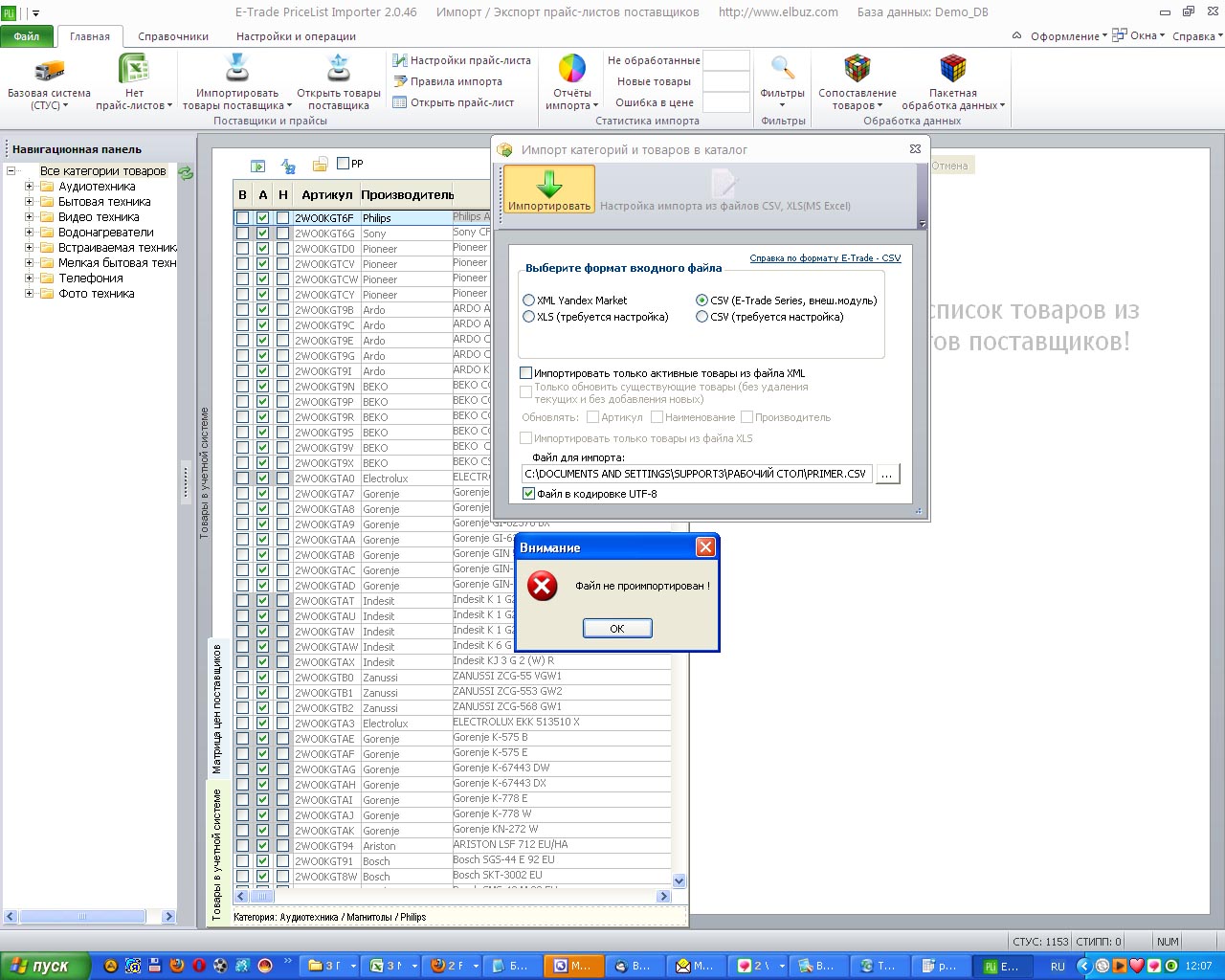Click the navigation panel horizontal scrollbar
1225x980 pixels.
[x=90, y=916]
